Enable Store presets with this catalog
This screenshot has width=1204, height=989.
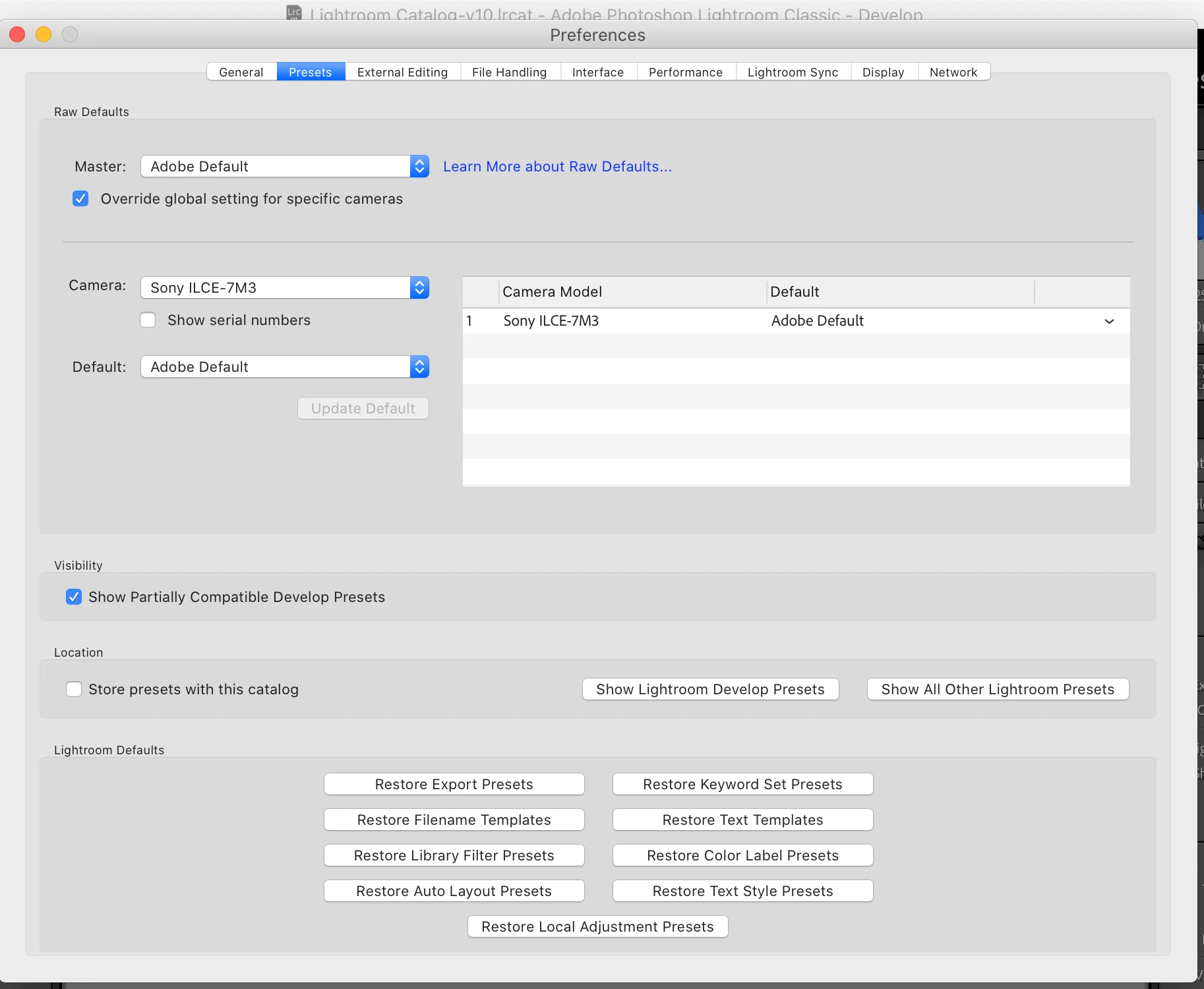pos(74,689)
